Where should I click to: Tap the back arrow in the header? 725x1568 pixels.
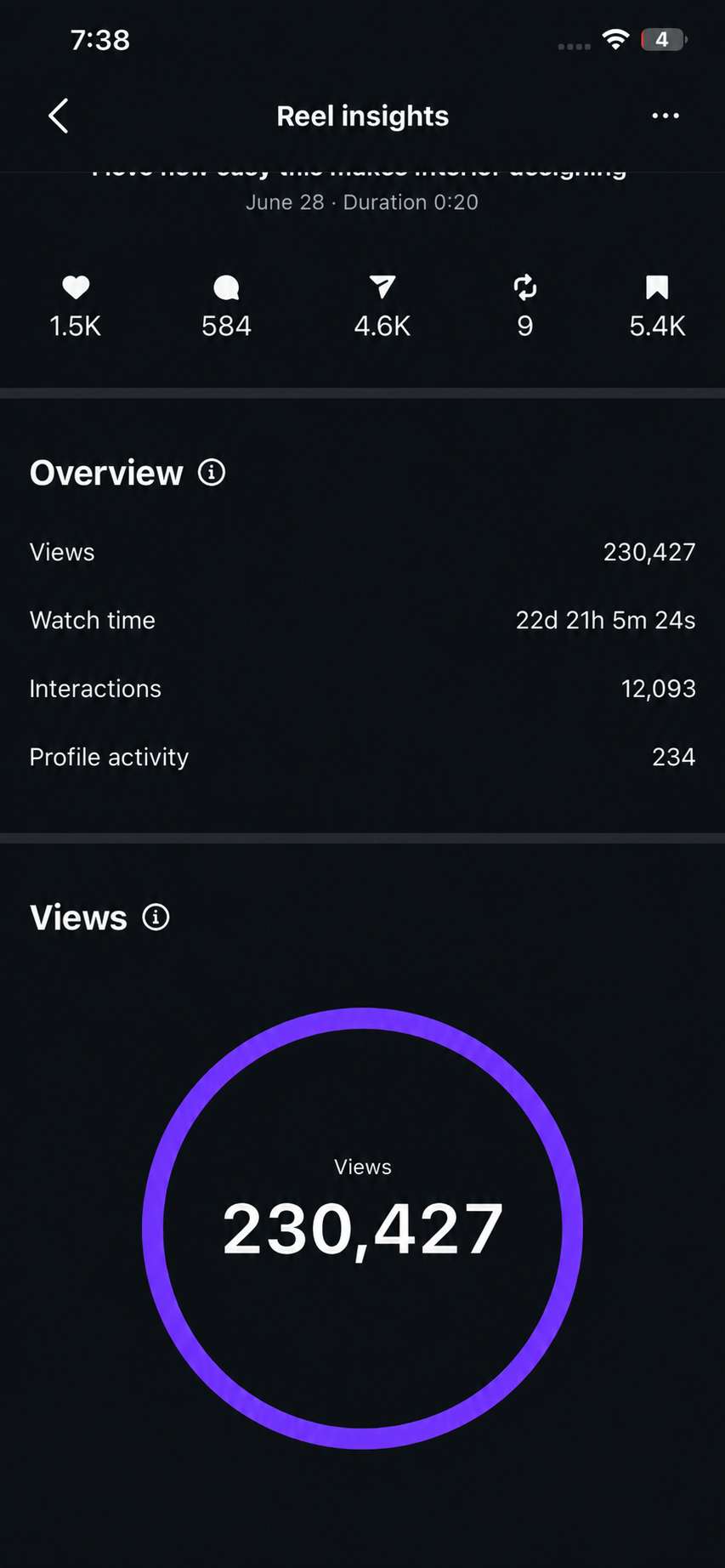click(x=58, y=116)
